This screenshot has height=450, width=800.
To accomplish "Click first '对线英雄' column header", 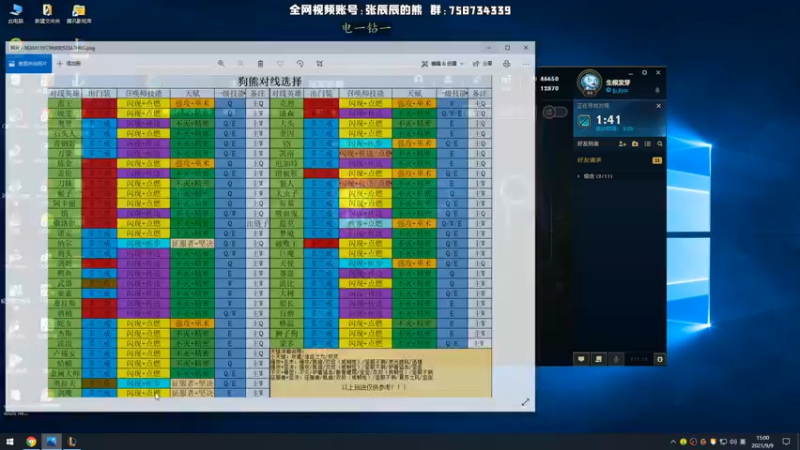I will pos(65,93).
